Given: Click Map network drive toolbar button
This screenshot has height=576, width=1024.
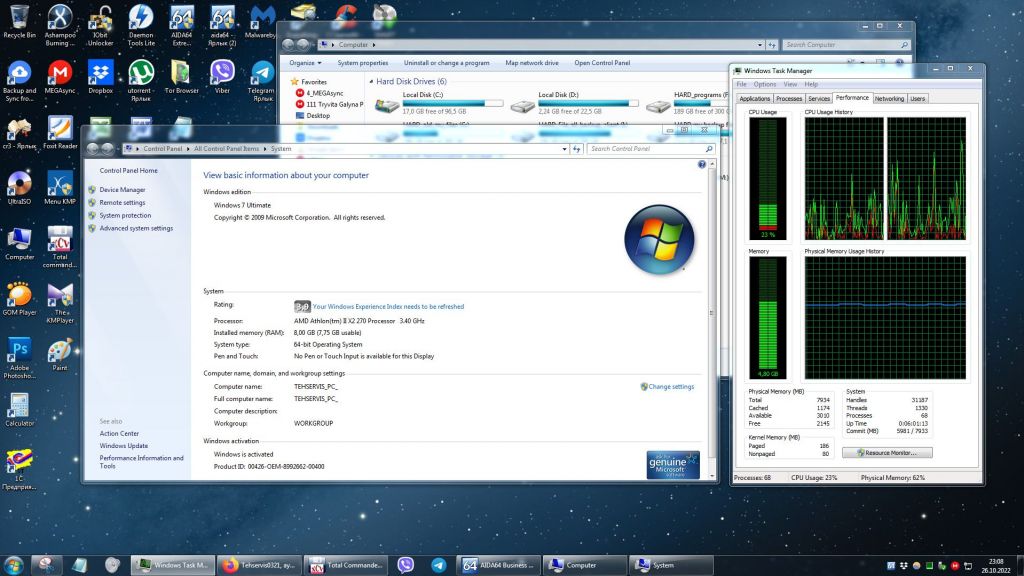Looking at the screenshot, I should pyautogui.click(x=532, y=63).
